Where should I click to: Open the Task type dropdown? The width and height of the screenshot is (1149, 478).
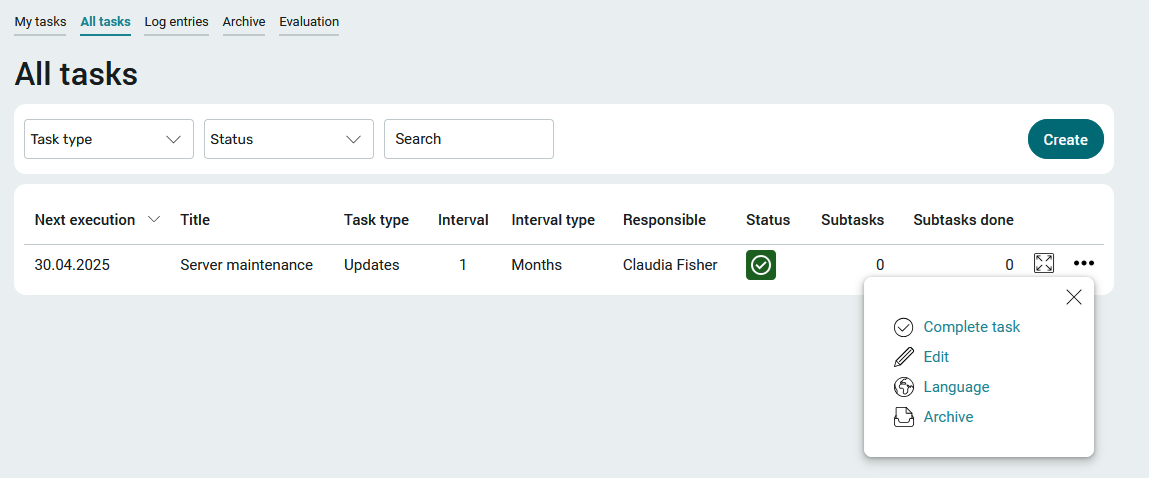pos(109,139)
